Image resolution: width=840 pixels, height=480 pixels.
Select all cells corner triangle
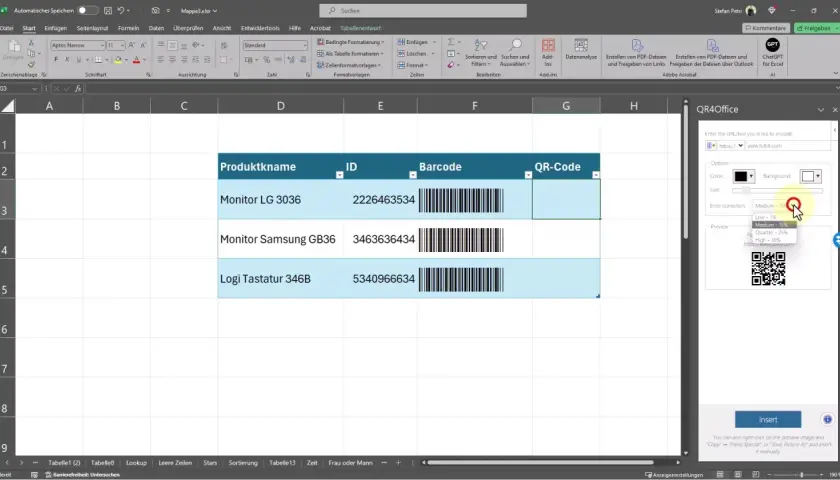[x=8, y=106]
